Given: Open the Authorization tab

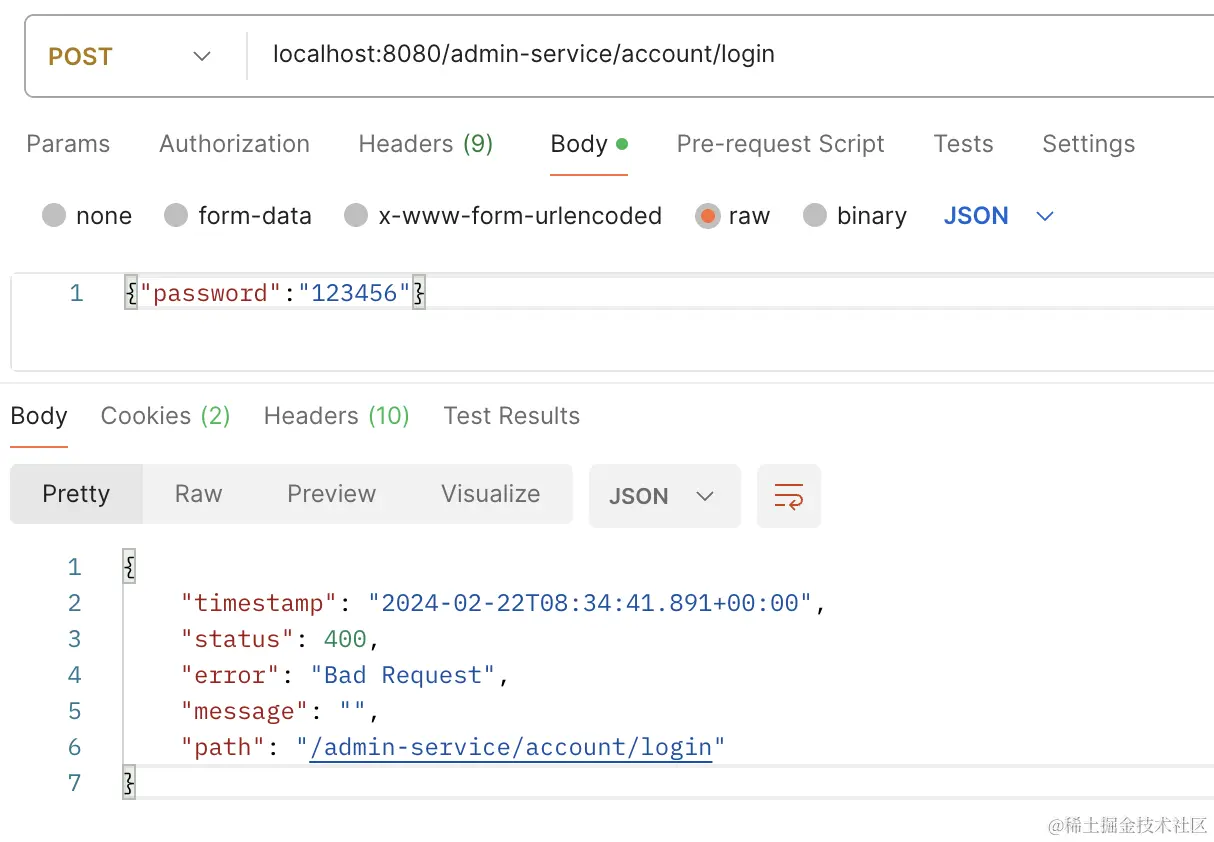Looking at the screenshot, I should point(234,144).
